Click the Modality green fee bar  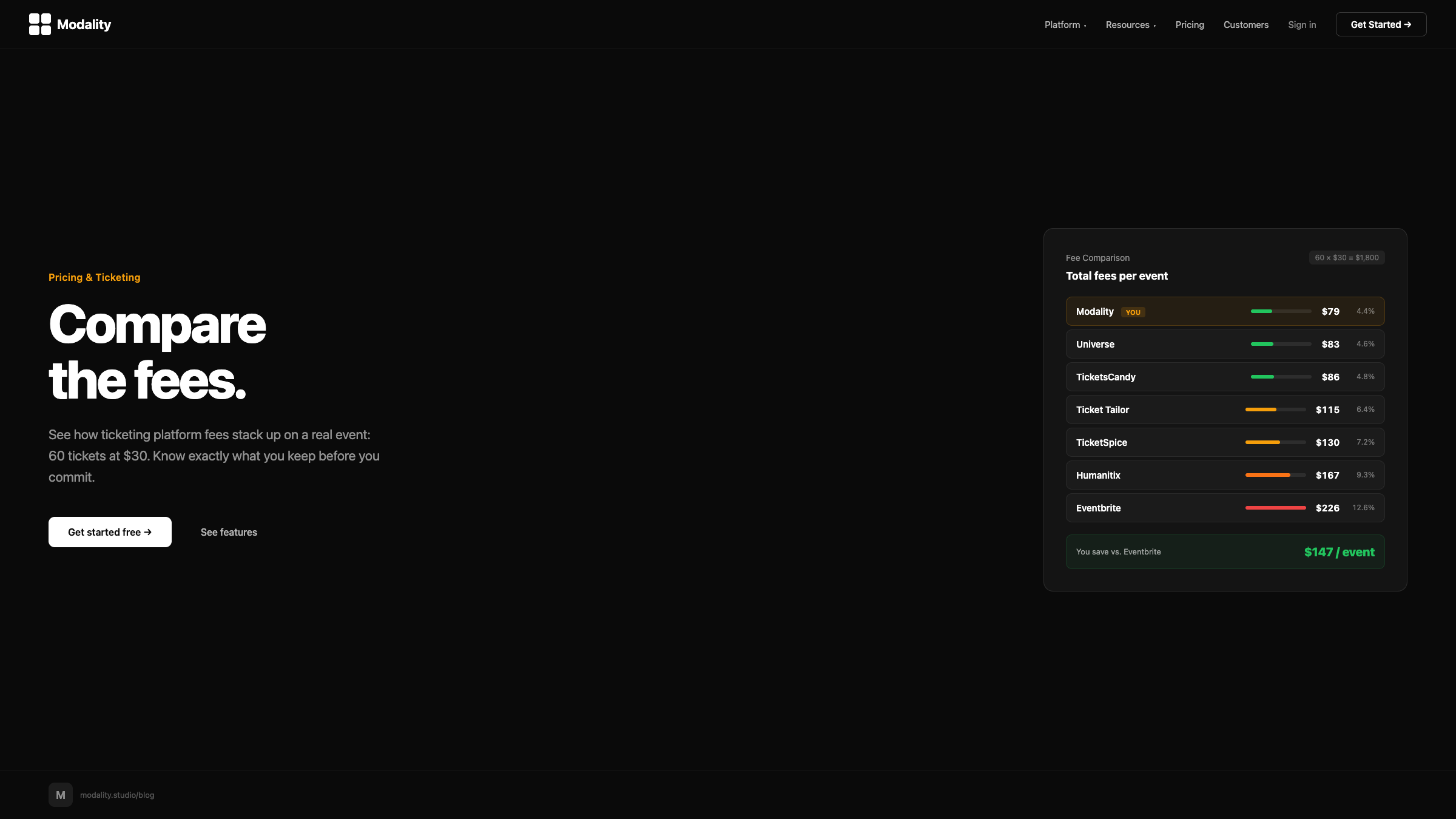tap(1261, 311)
